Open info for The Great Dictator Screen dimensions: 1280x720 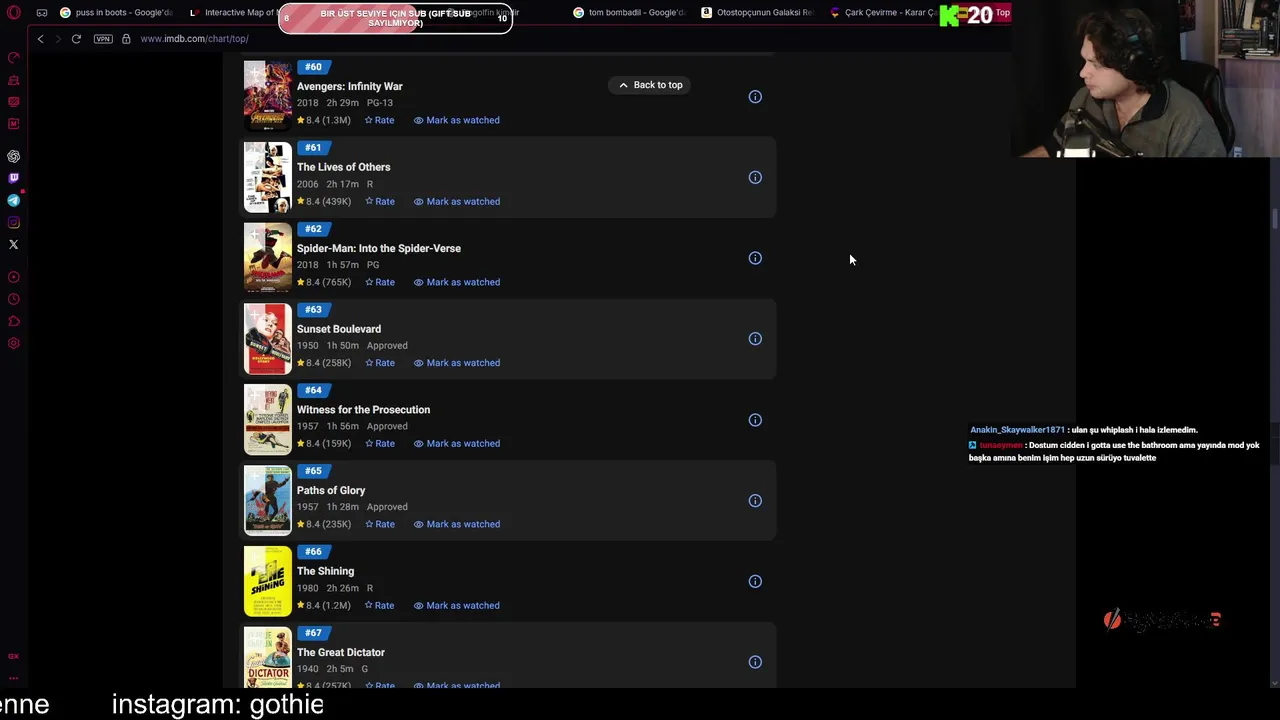pos(755,662)
